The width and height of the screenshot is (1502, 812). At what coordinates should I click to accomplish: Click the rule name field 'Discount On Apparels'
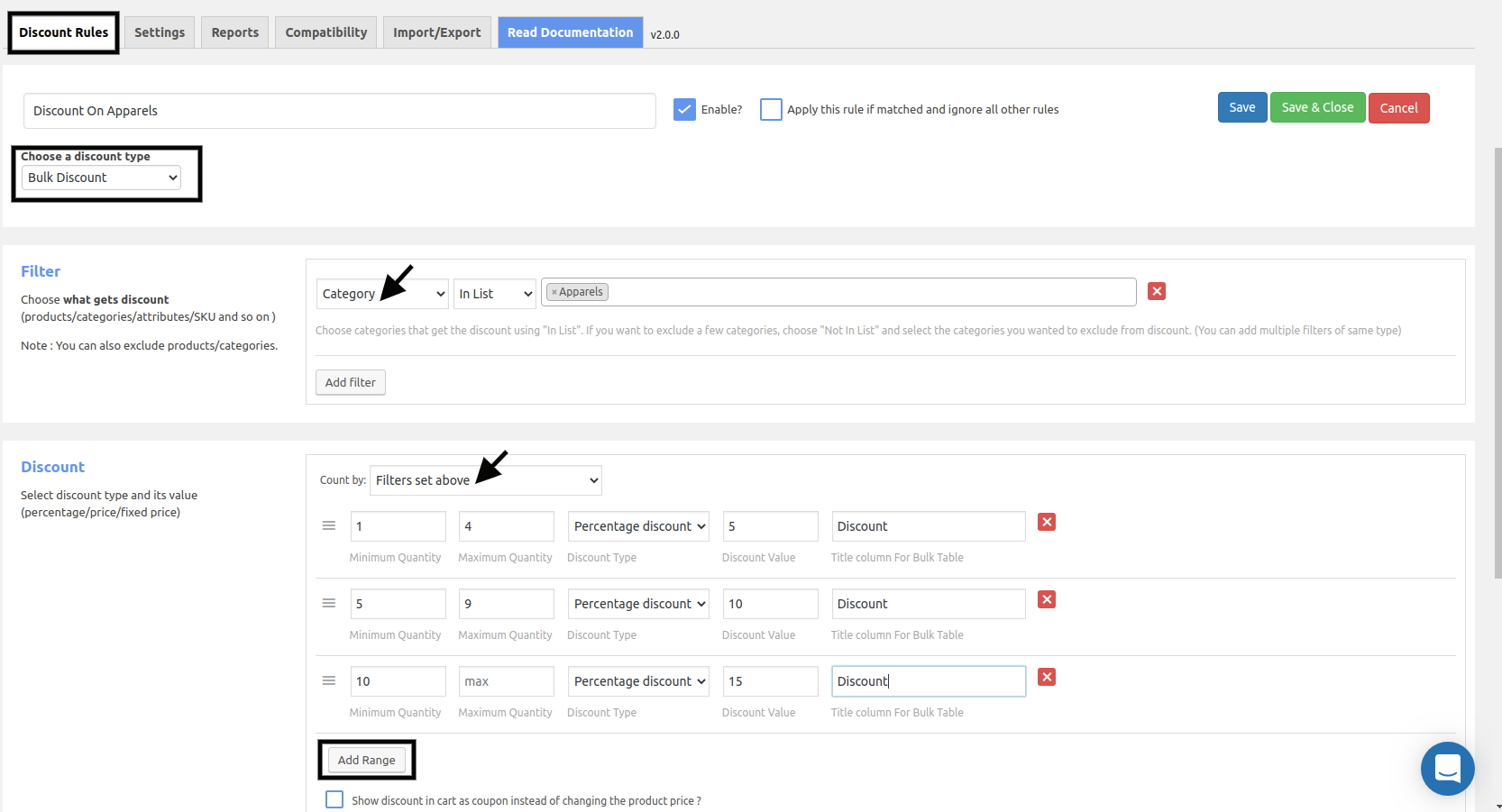tap(340, 111)
